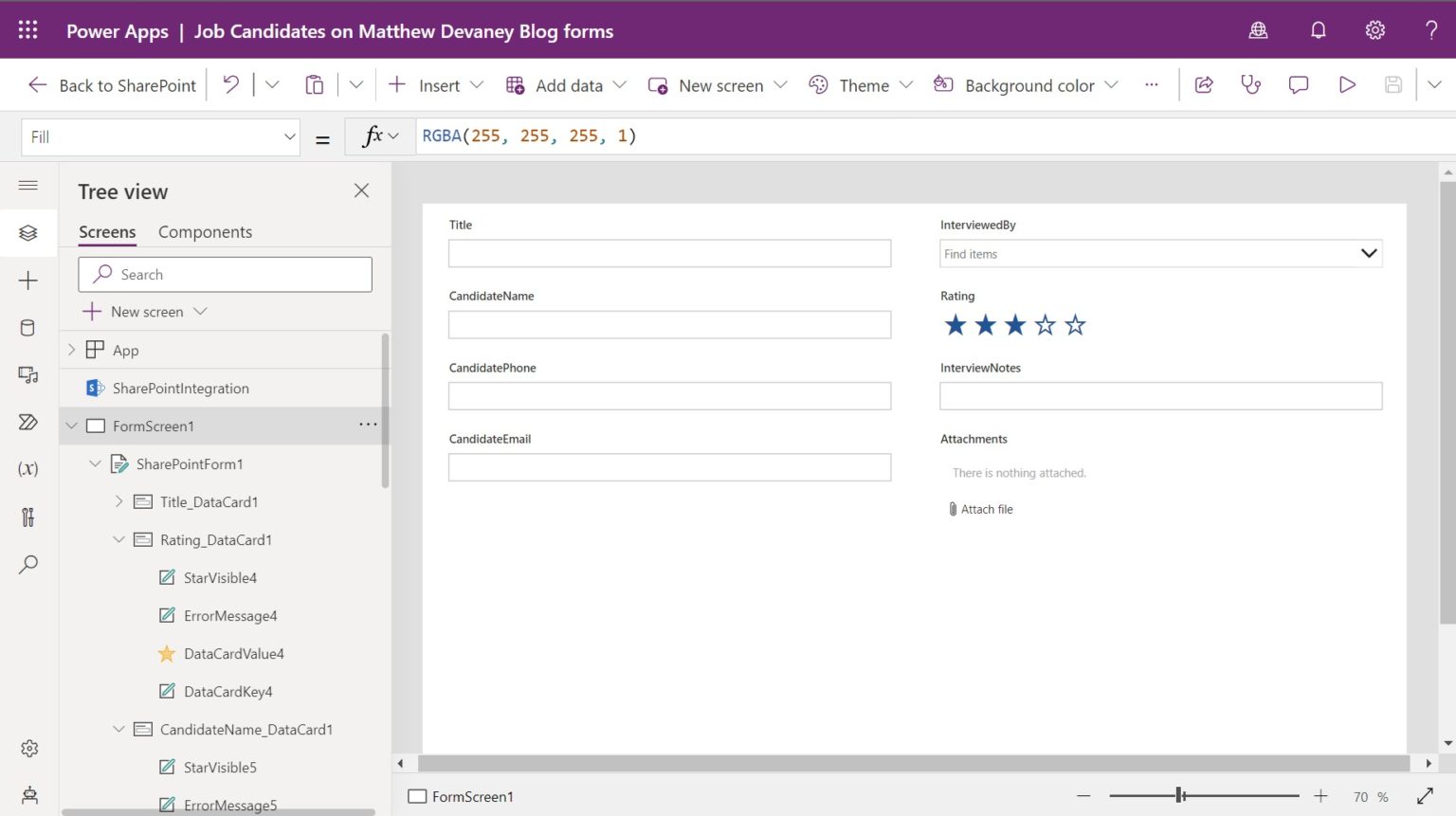
Task: Set rating to five stars
Action: click(1075, 326)
